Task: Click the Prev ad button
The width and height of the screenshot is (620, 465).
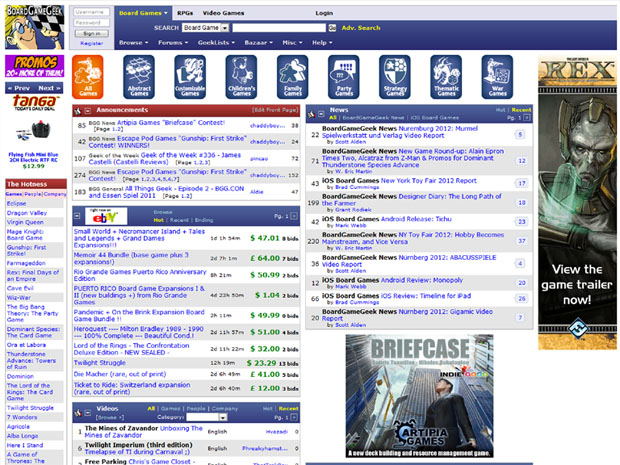Action: [x=20, y=88]
